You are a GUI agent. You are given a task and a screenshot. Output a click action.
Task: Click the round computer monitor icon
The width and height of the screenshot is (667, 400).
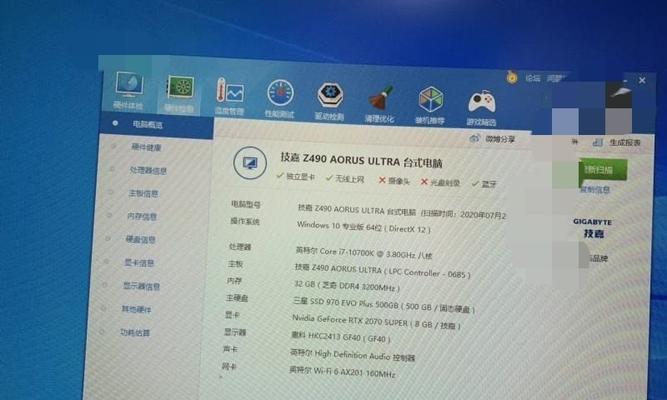pos(250,163)
